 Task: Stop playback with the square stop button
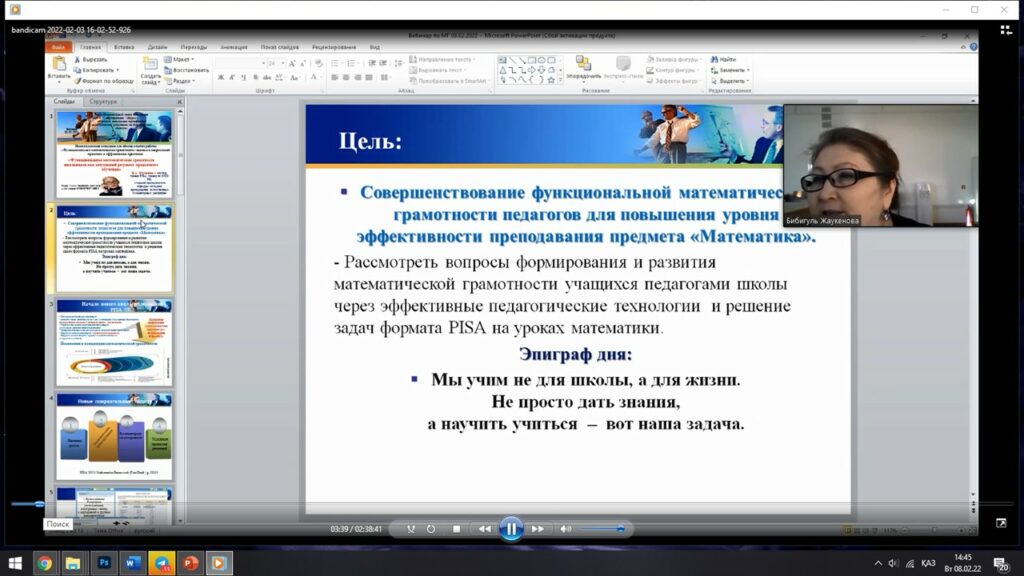(x=457, y=529)
